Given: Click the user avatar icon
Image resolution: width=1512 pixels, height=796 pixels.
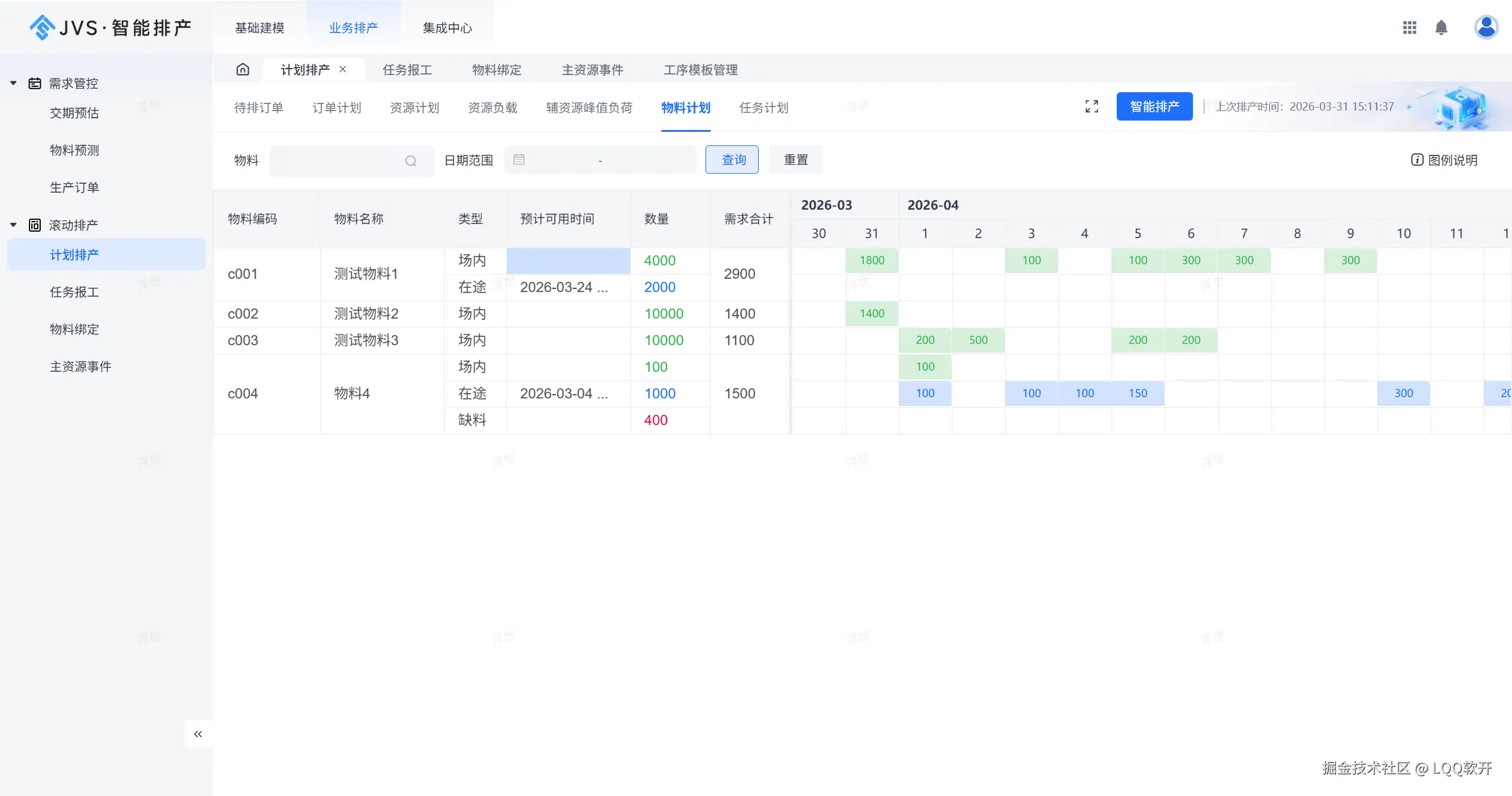Looking at the screenshot, I should tap(1485, 27).
